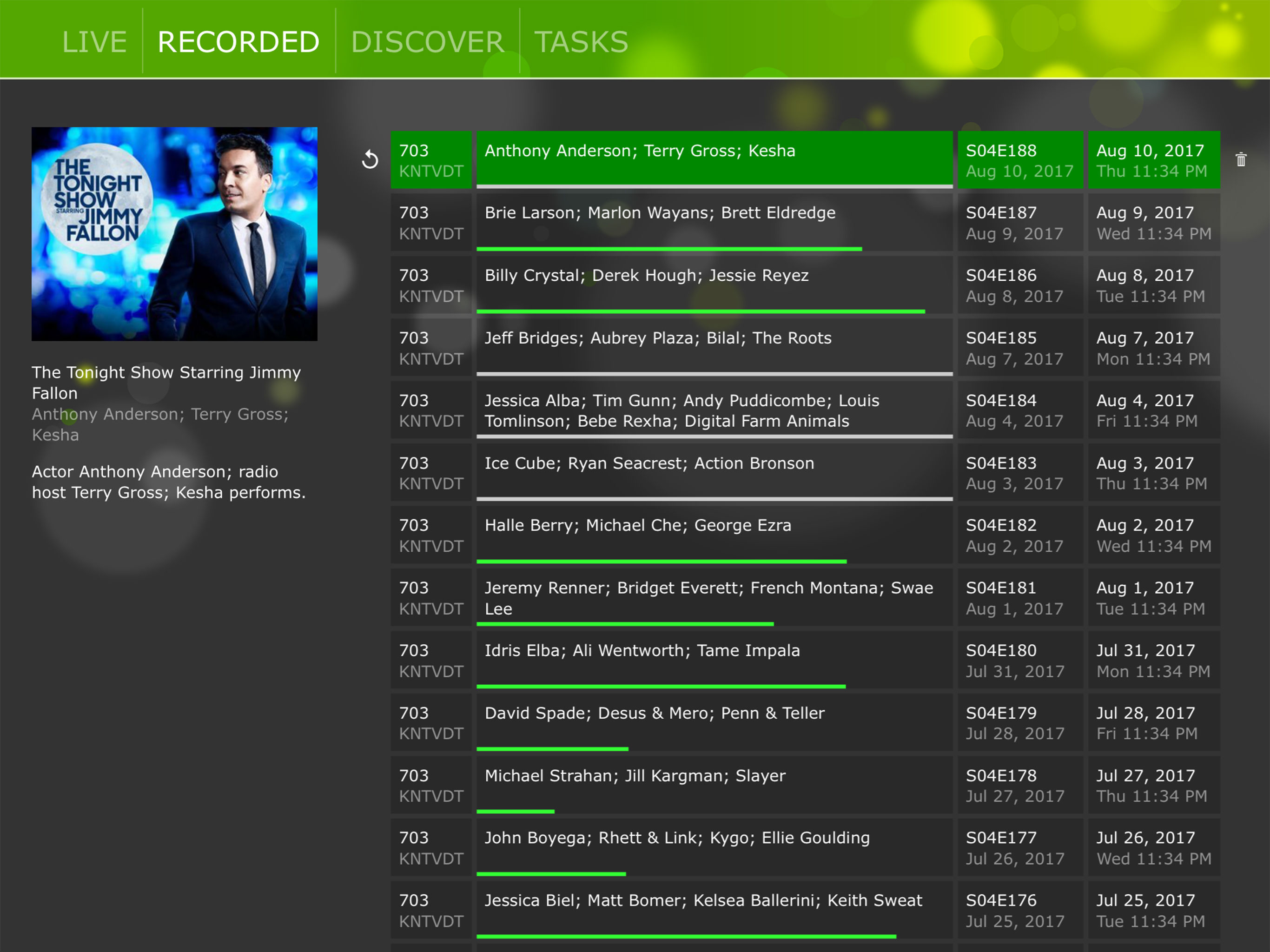Screen dimensions: 1270x952
Task: Select the Jul 31, 2017 Mon 11:34 PM cell
Action: tap(1154, 660)
